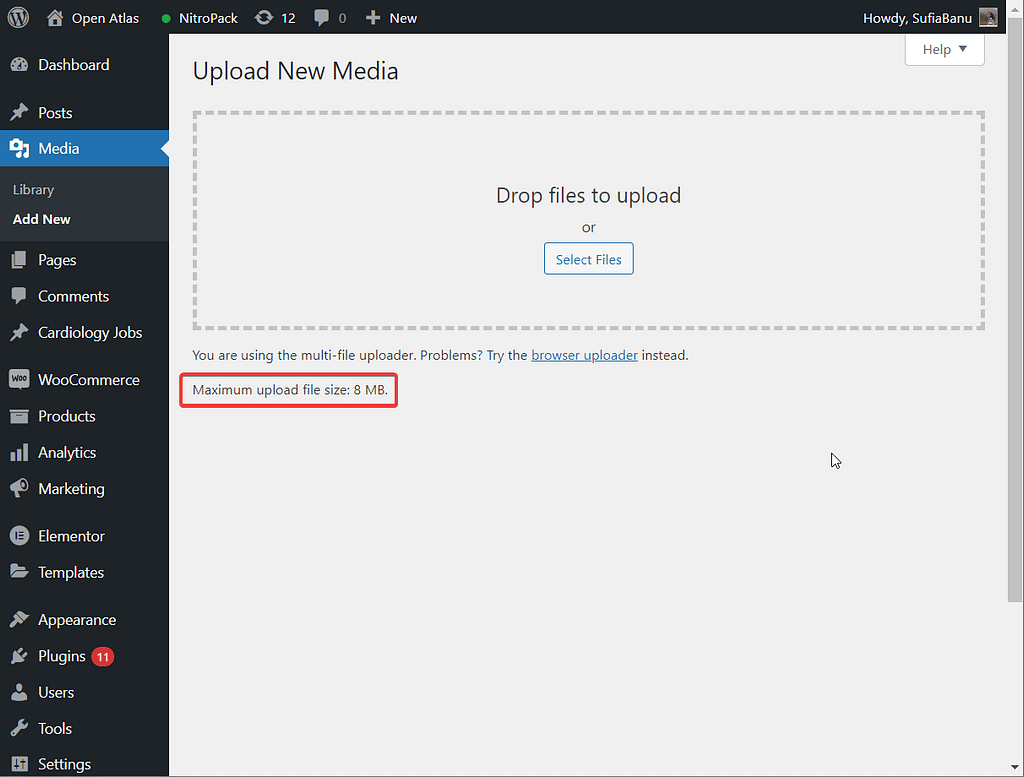This screenshot has width=1024, height=777.
Task: Select the Elementor sidebar icon
Action: click(x=22, y=535)
